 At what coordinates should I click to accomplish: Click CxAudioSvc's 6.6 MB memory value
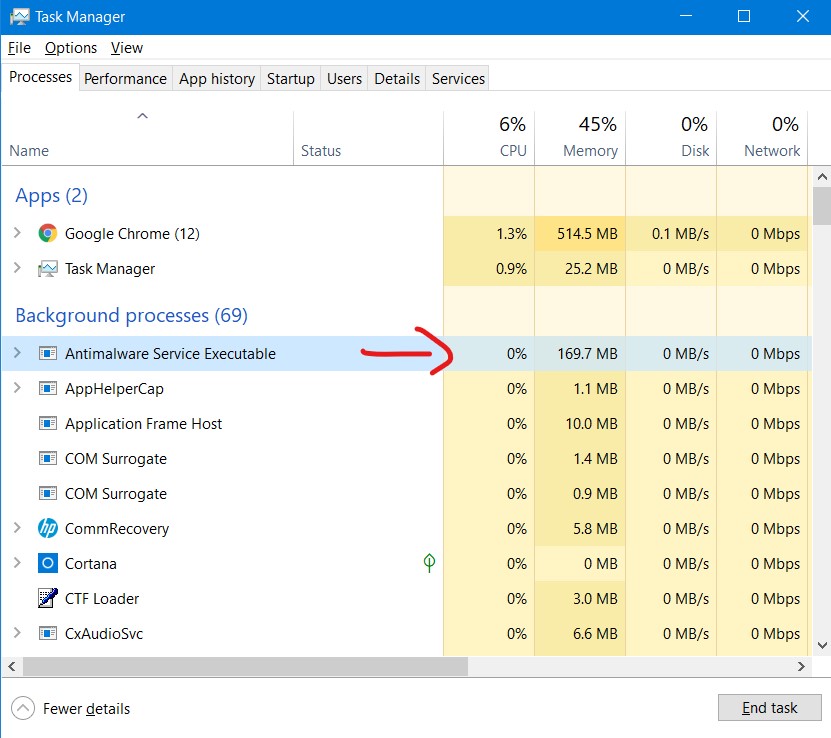[x=595, y=633]
